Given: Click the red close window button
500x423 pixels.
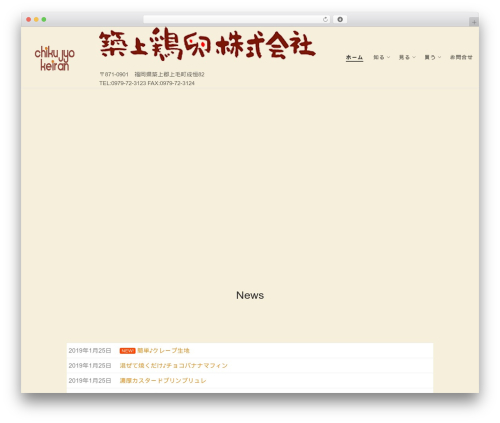Looking at the screenshot, I should 29,20.
